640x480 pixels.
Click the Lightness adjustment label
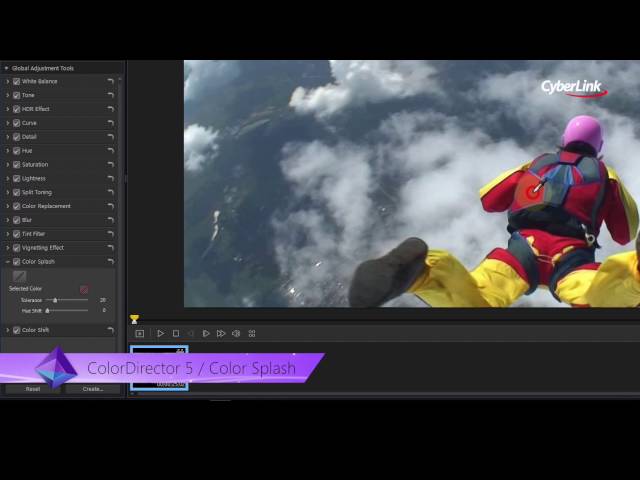coord(34,179)
